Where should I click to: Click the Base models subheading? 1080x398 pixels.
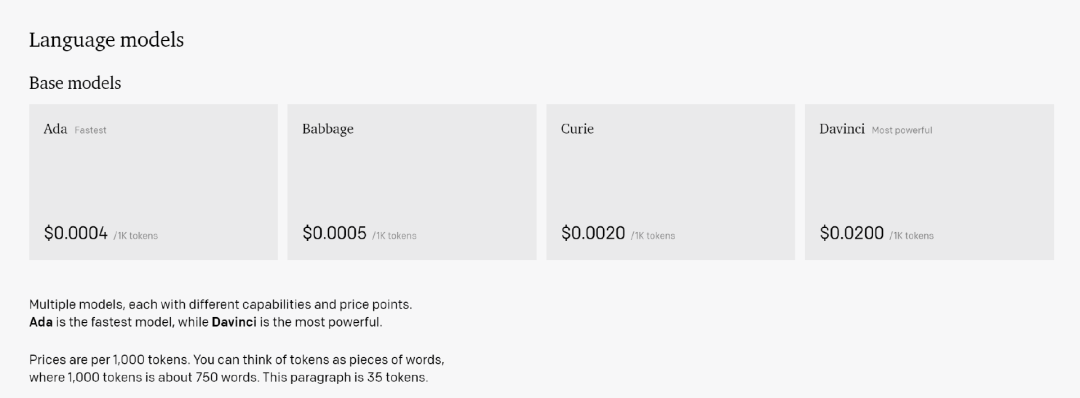tap(75, 83)
